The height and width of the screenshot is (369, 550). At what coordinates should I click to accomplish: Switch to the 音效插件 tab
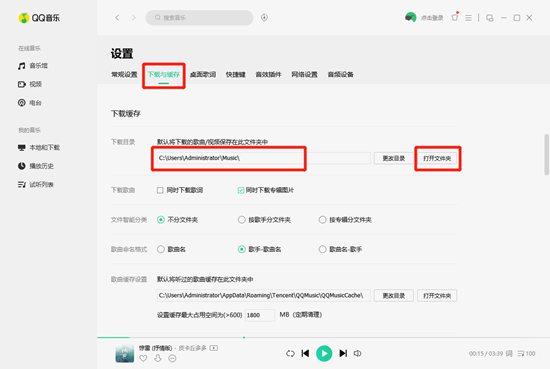268,74
